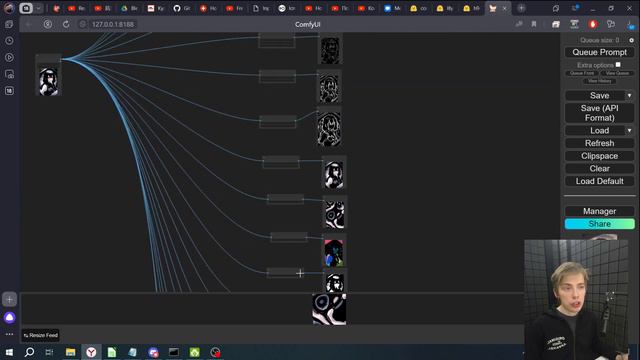Select collapsed node before colorful preview

pyautogui.click(x=289, y=237)
